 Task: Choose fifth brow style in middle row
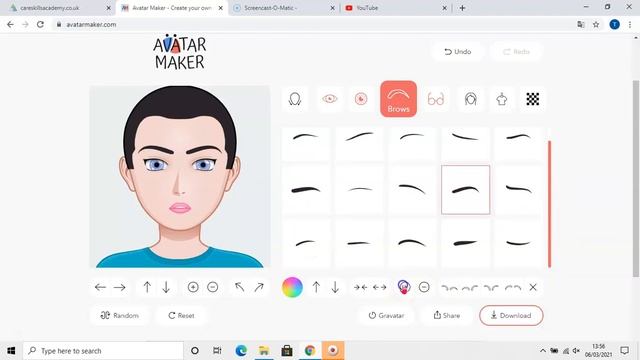tap(518, 190)
